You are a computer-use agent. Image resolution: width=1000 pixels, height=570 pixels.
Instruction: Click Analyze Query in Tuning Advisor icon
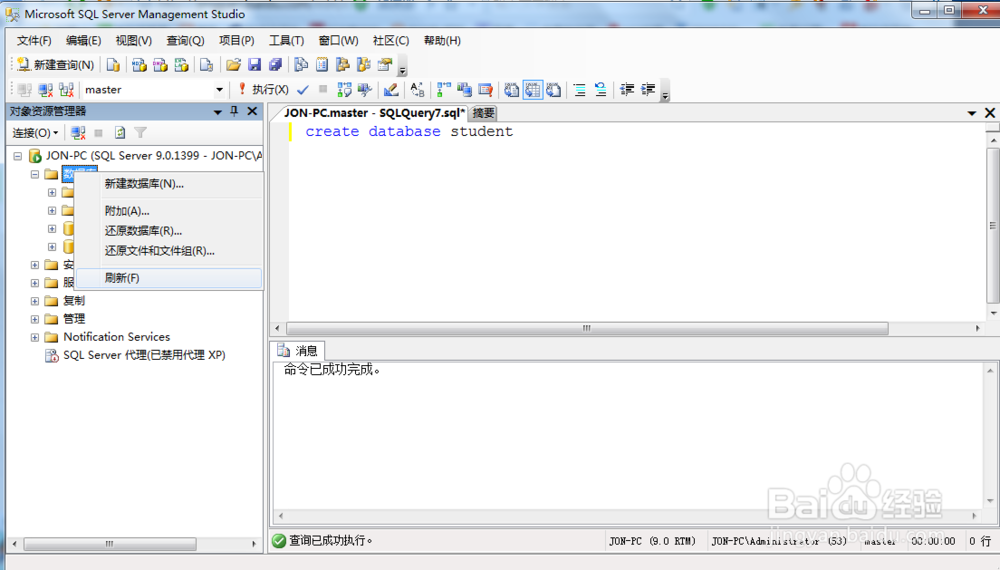(x=365, y=90)
